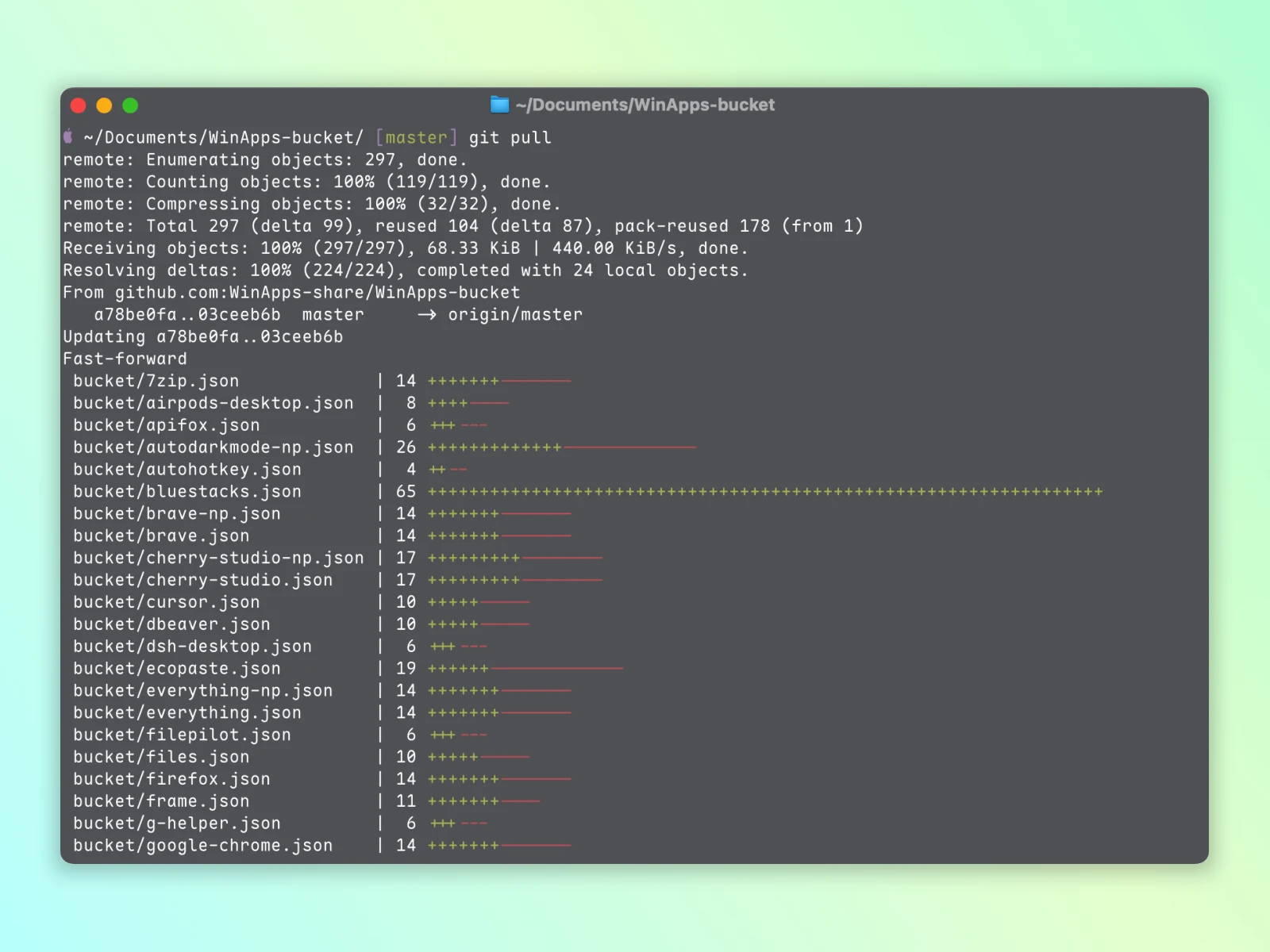Click the window title ~/Documents/WinApps-bucket
The width and height of the screenshot is (1270, 952).
(x=645, y=105)
